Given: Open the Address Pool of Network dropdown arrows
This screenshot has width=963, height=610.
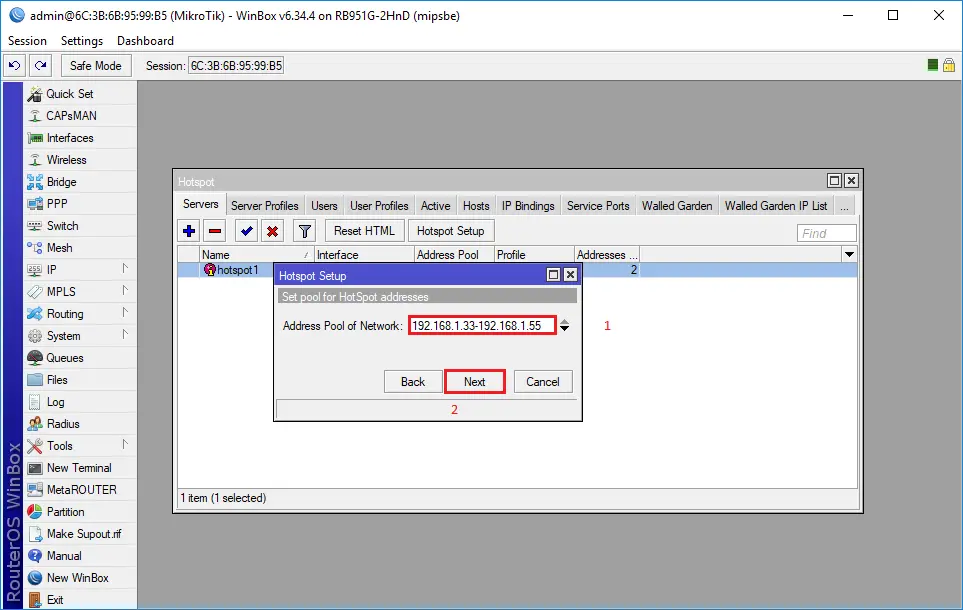Looking at the screenshot, I should coord(564,326).
